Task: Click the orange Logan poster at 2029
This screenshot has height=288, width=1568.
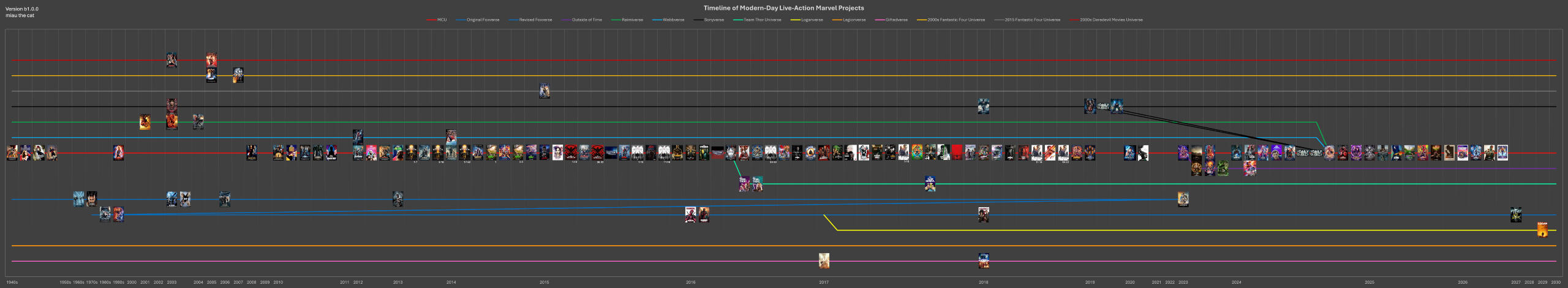Action: click(x=1542, y=230)
